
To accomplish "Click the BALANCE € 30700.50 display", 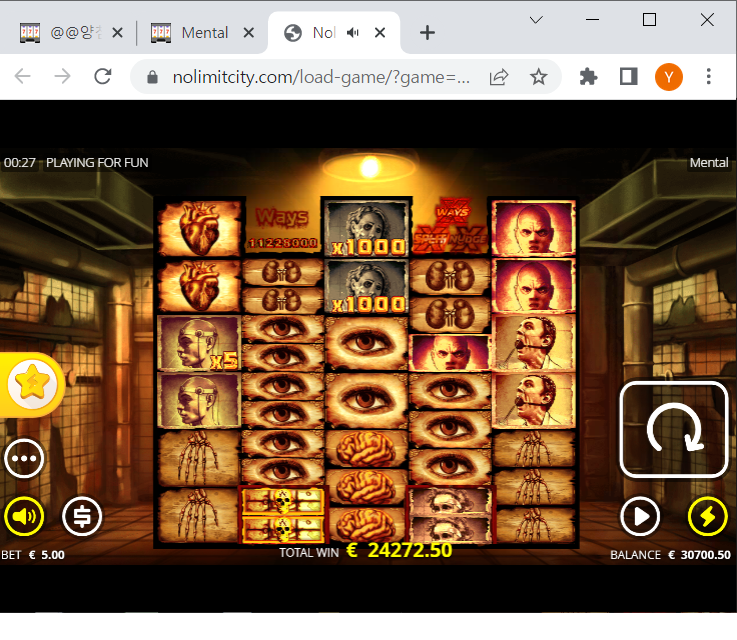I will point(670,555).
